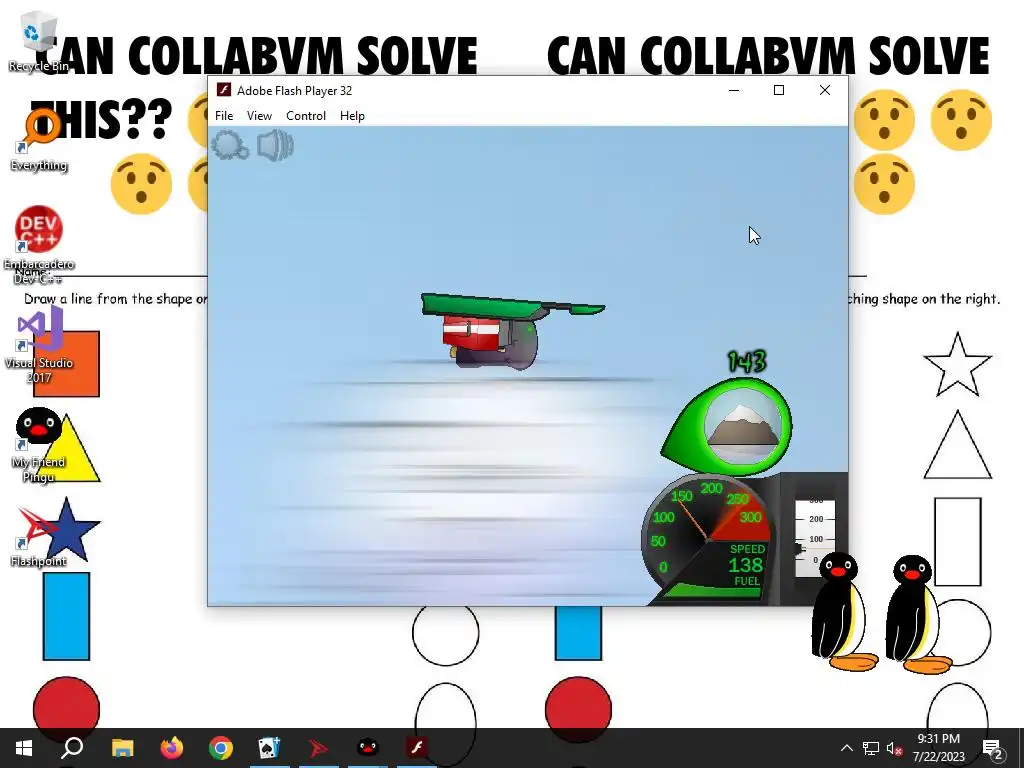This screenshot has height=768, width=1024.
Task: Switch to Flashpoint in the taskbar
Action: 319,748
